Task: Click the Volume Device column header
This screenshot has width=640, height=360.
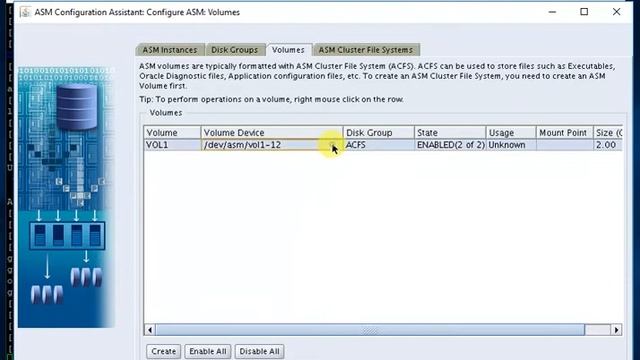Action: point(272,133)
